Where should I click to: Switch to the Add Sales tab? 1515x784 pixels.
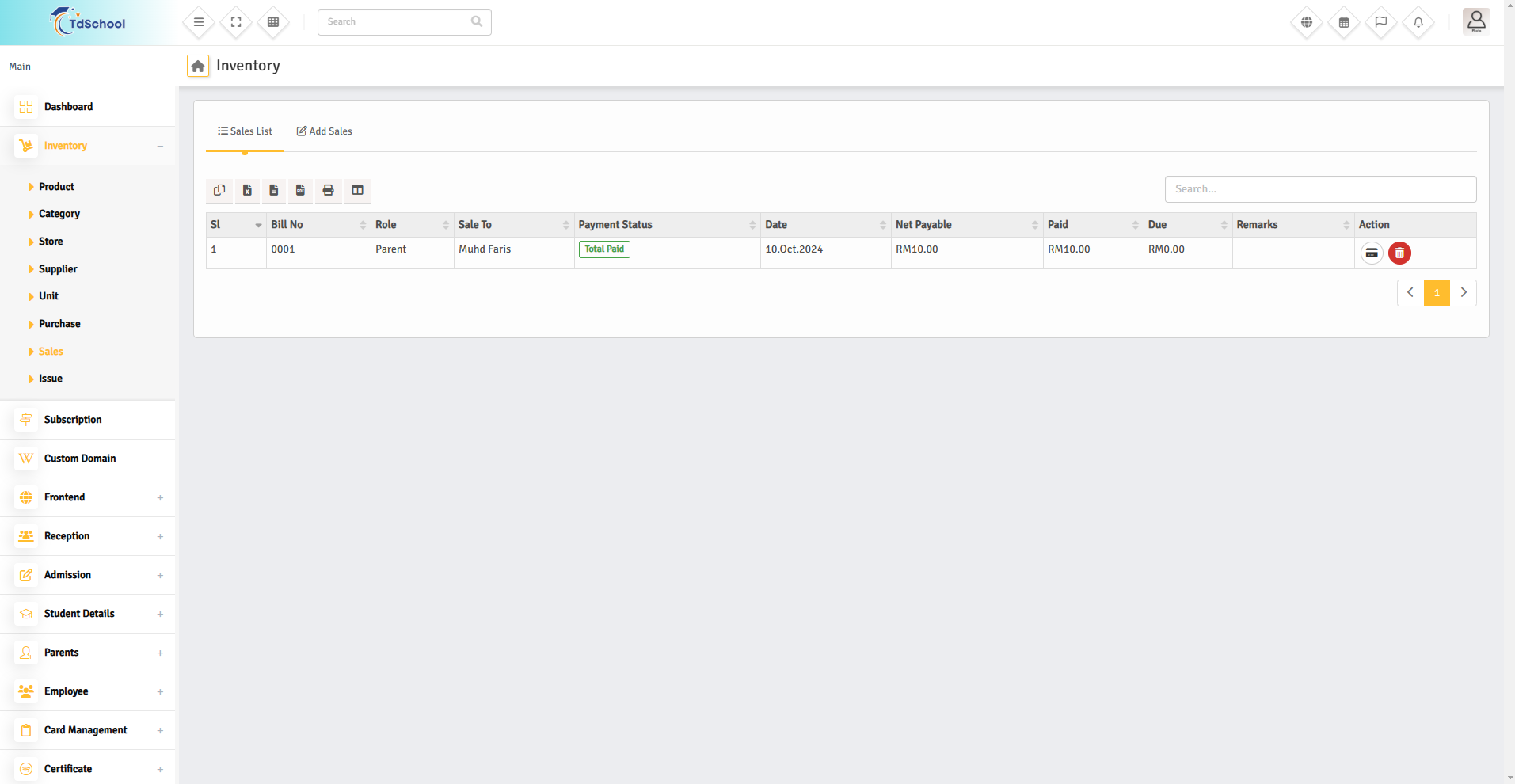click(324, 131)
